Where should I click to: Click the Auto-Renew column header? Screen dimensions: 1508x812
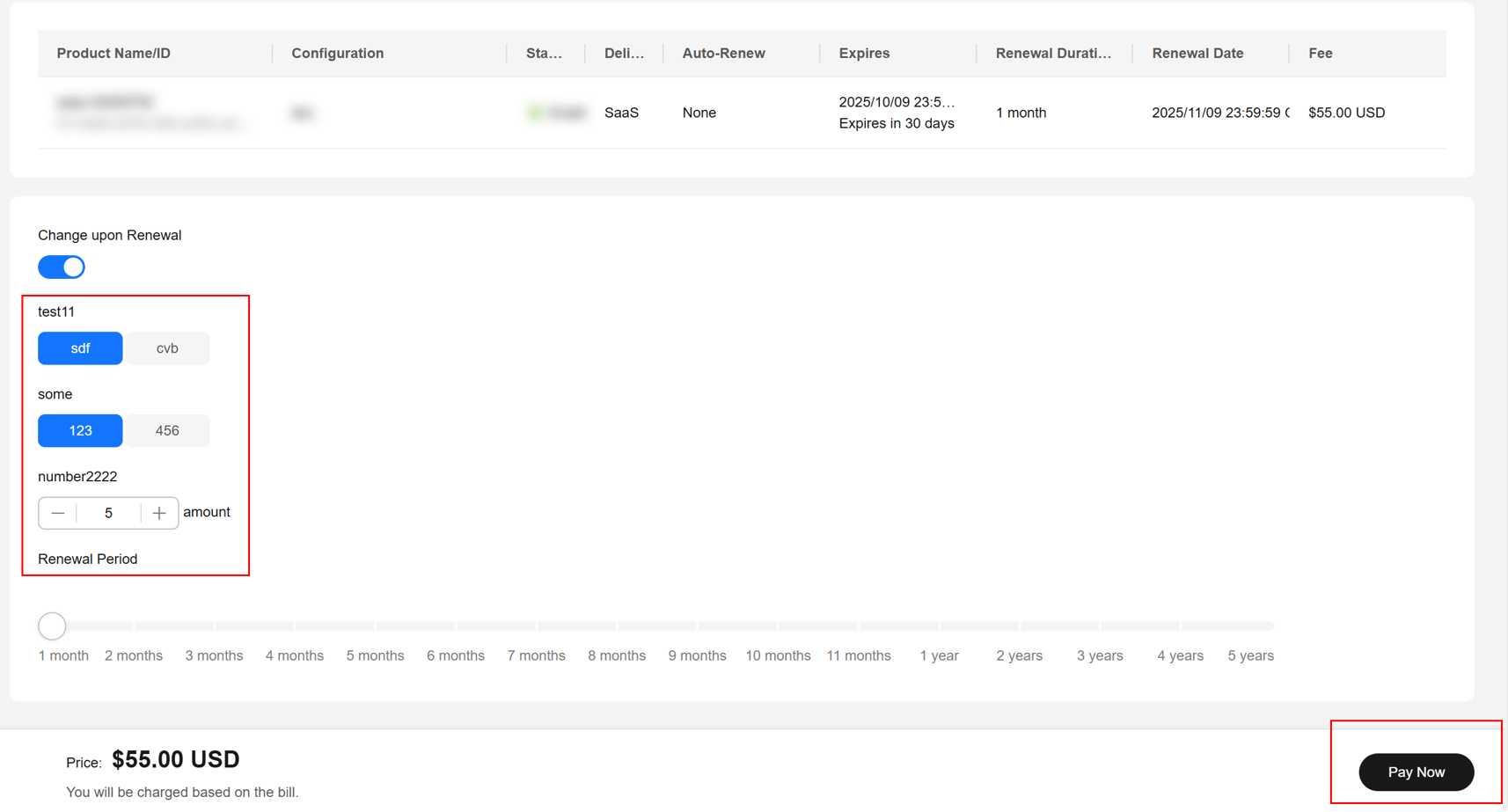[724, 54]
